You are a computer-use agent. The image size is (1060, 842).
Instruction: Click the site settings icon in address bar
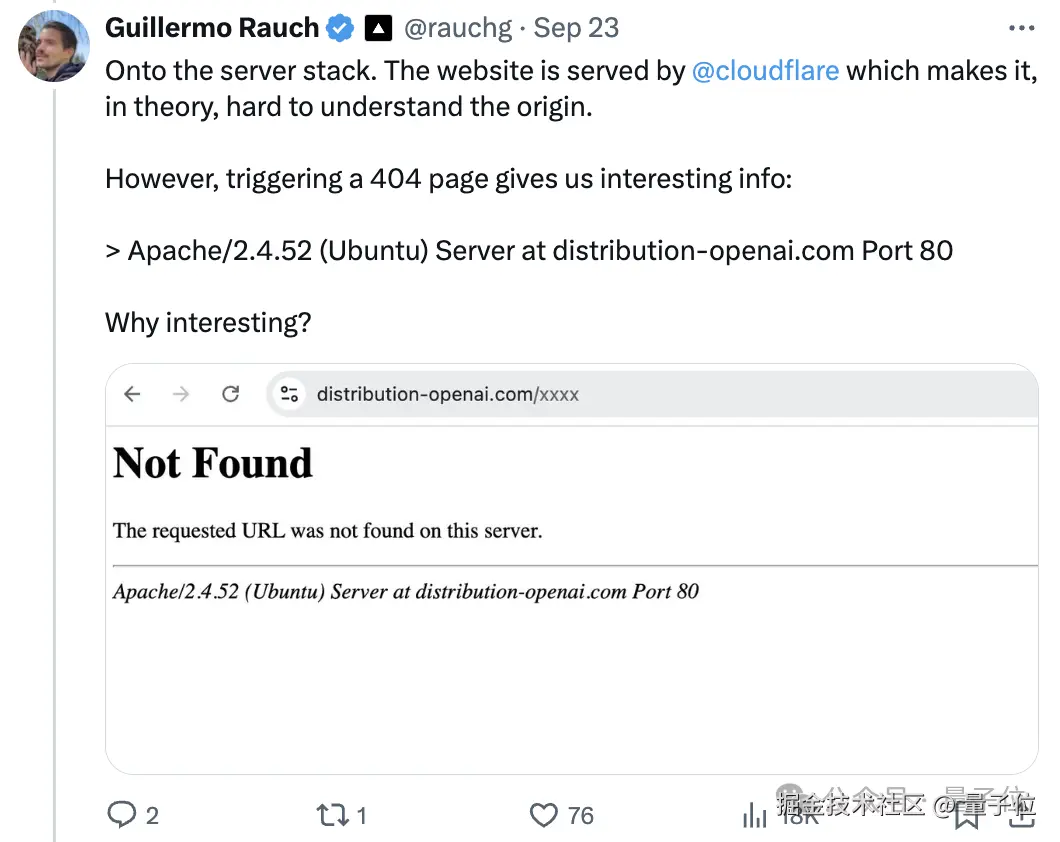(289, 394)
